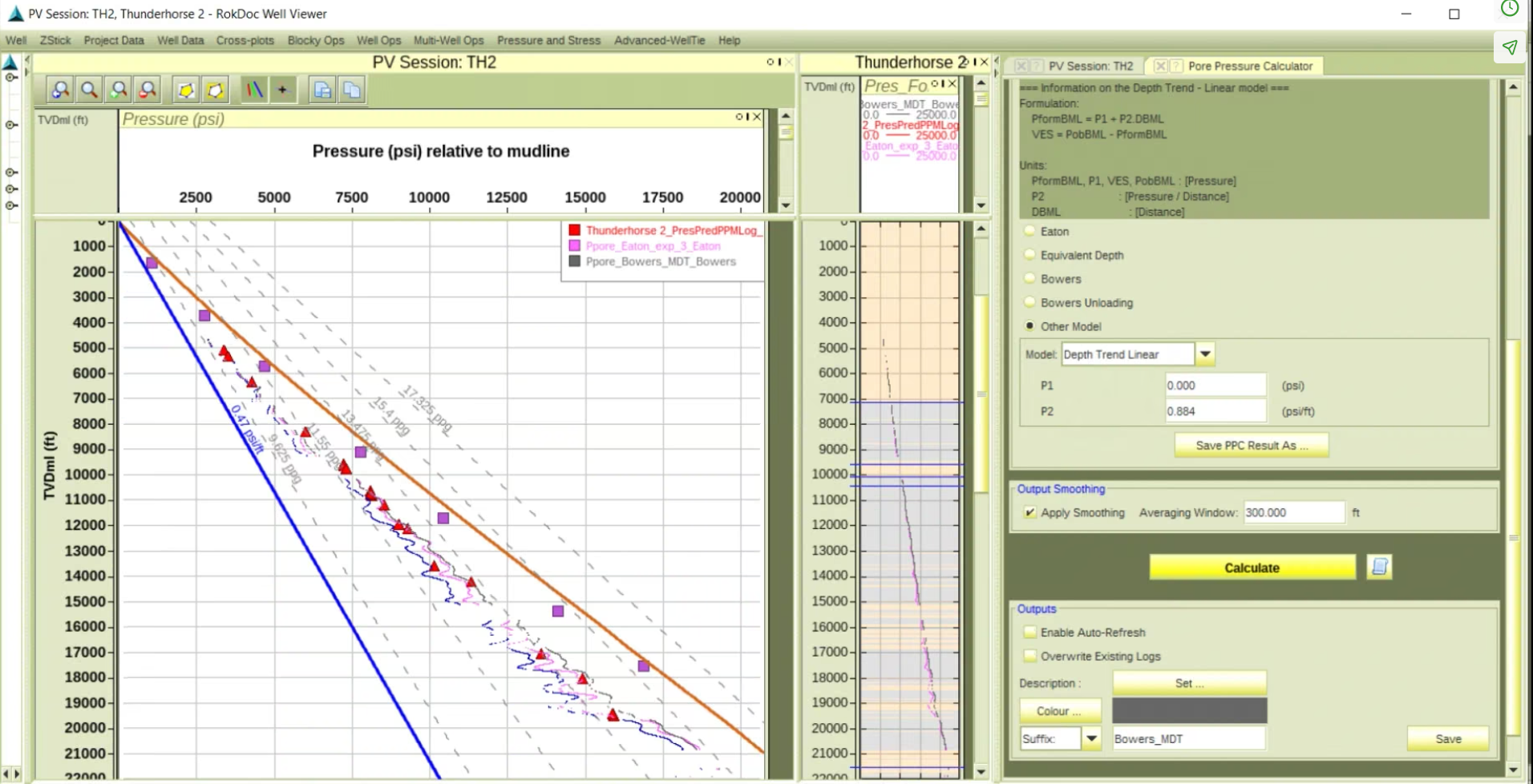Viewport: 1533px width, 784px height.
Task: Open help for Pore Pressure Calculator tab
Action: (x=1176, y=67)
